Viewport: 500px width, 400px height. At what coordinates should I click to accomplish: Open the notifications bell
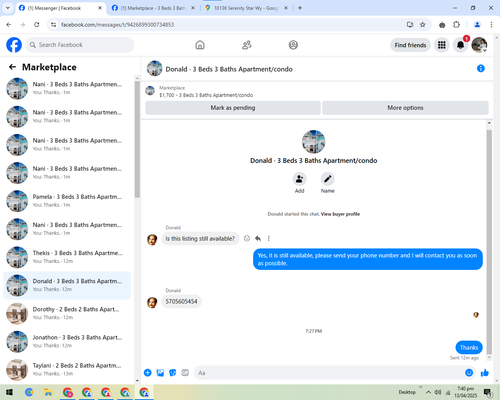coord(460,45)
